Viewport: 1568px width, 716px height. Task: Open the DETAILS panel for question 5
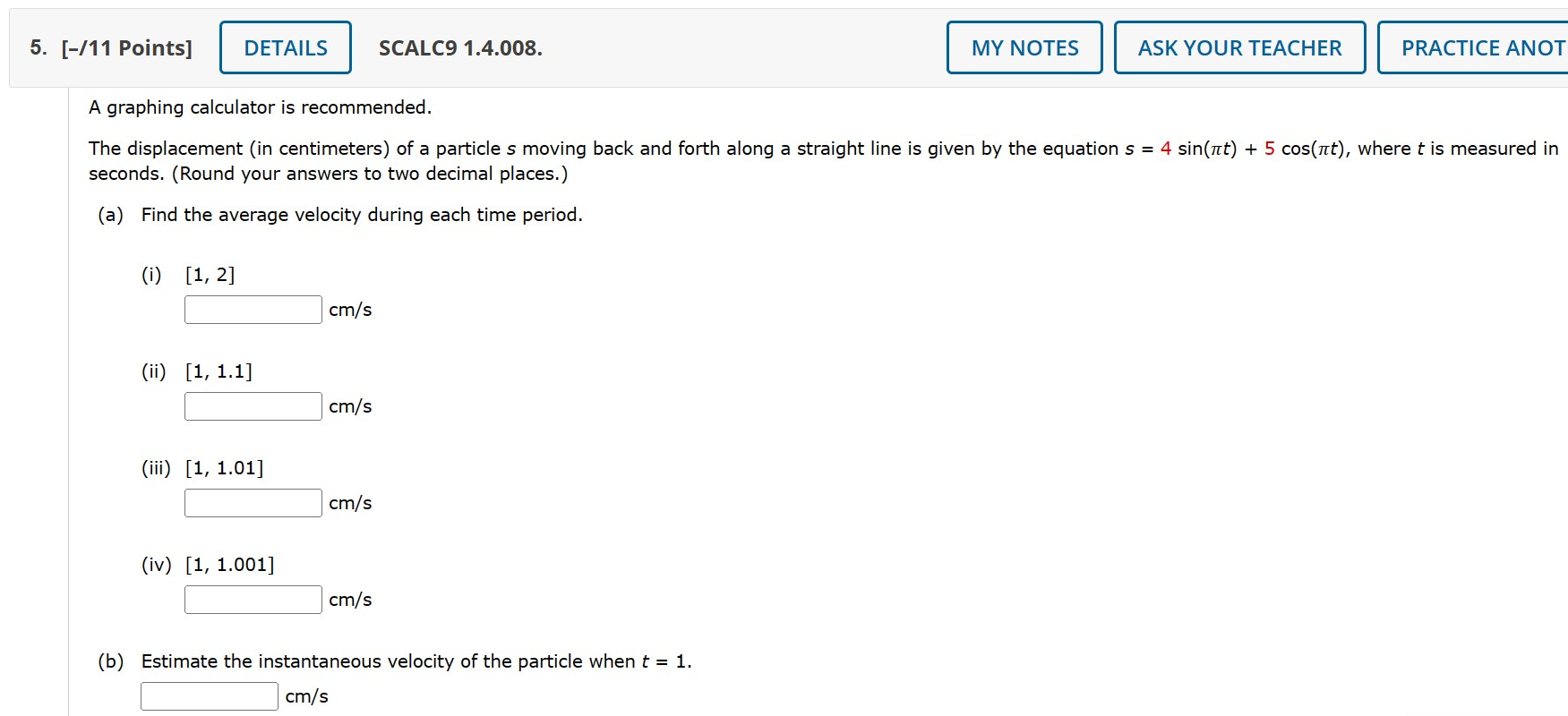coord(284,47)
